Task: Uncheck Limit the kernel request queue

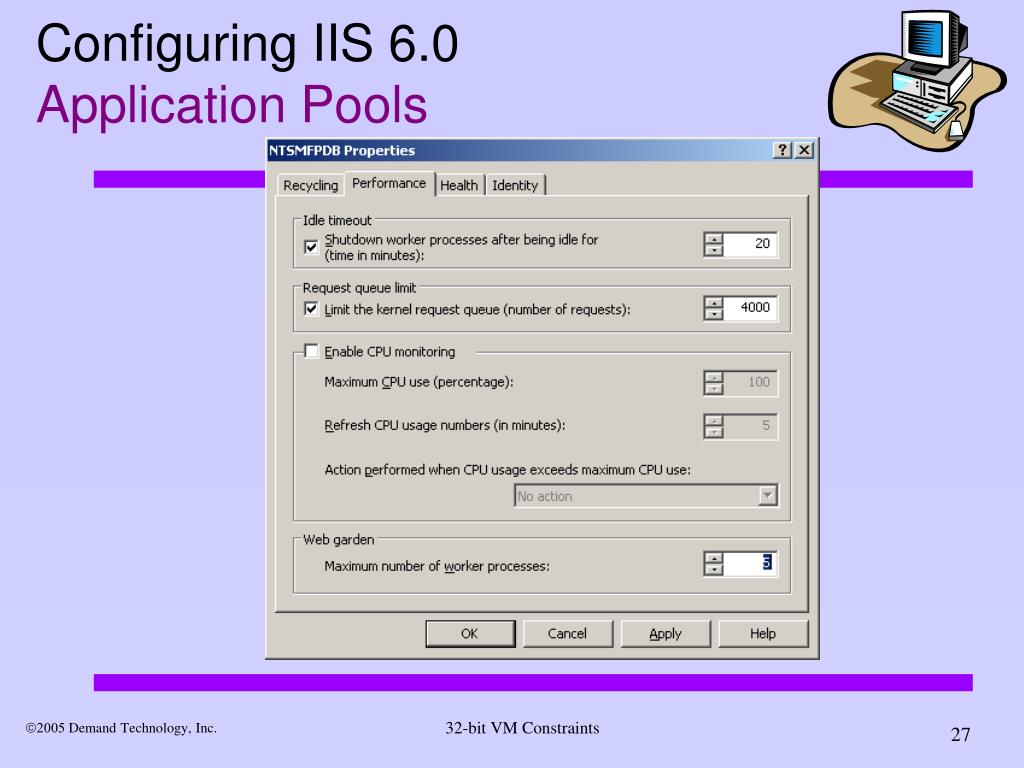Action: 312,309
